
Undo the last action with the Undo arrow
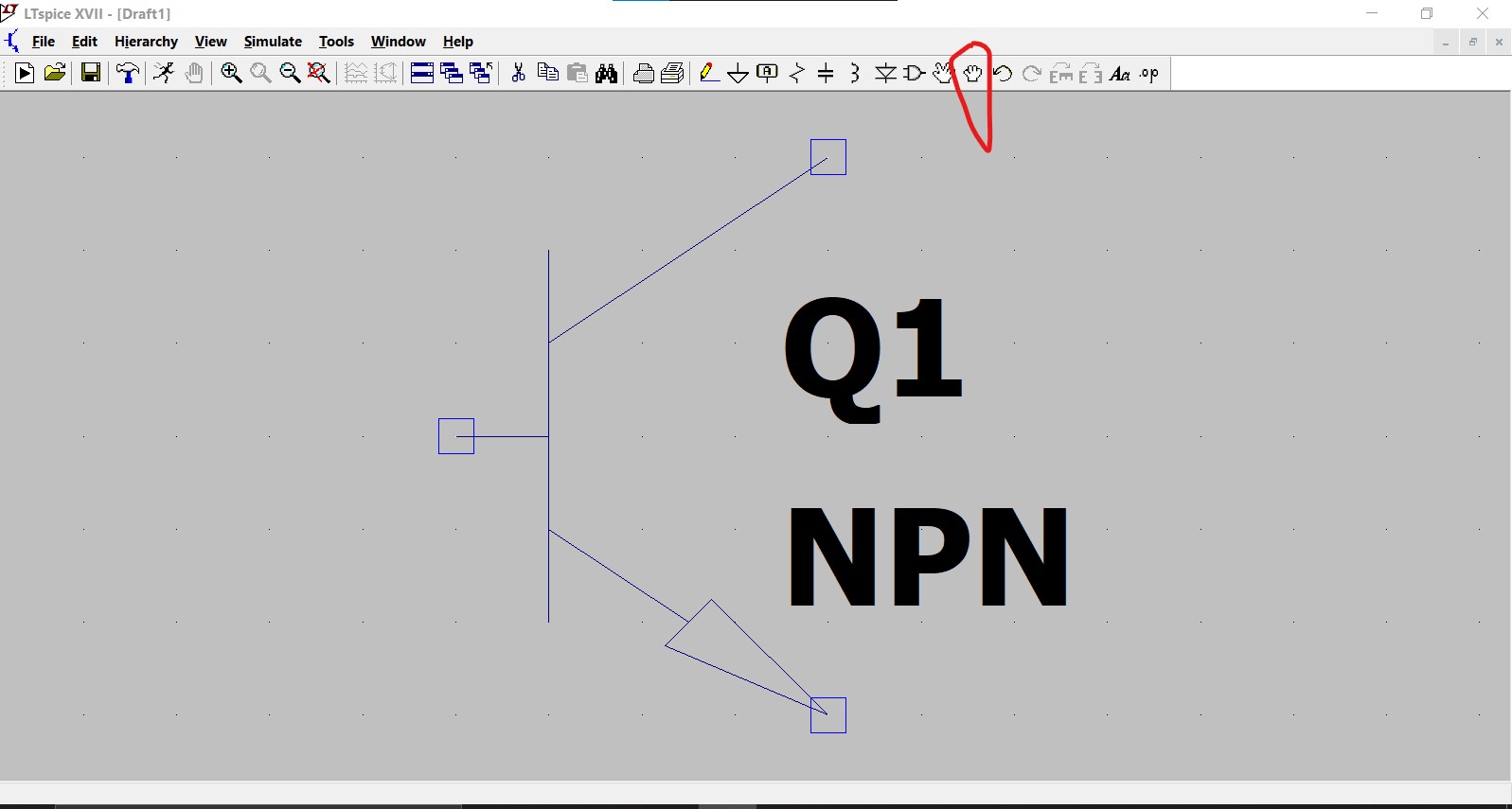point(1003,74)
